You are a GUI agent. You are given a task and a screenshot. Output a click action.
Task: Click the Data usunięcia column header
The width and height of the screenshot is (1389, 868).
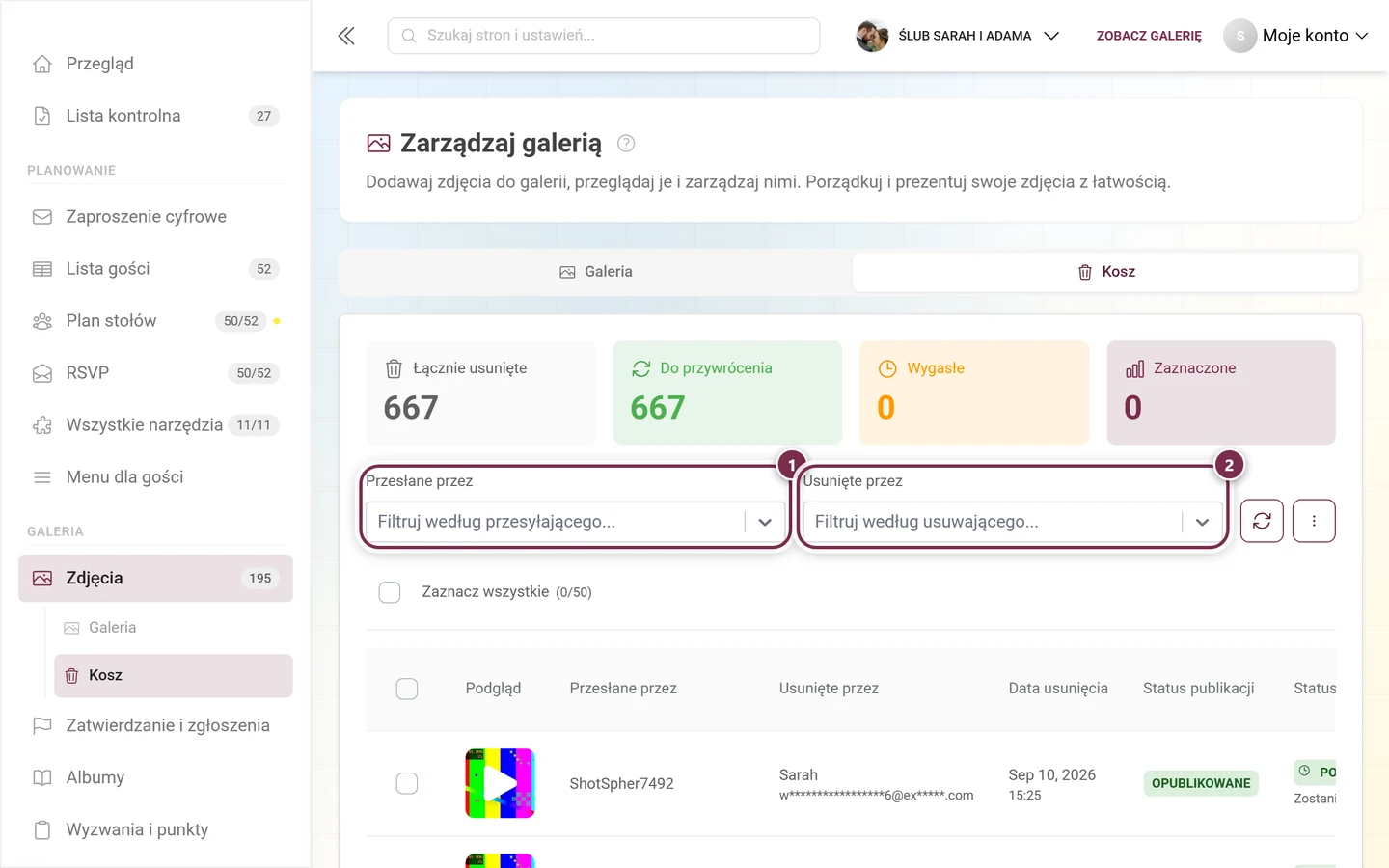(1058, 689)
